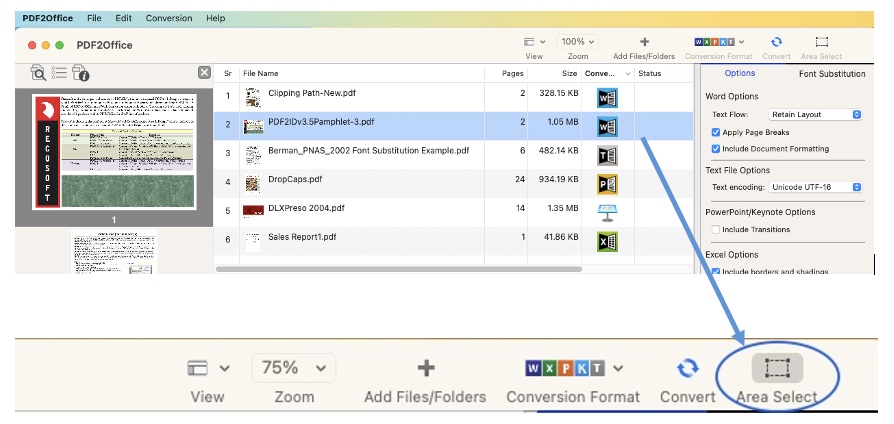
Task: Click the list view icon in left panel
Action: (59, 72)
